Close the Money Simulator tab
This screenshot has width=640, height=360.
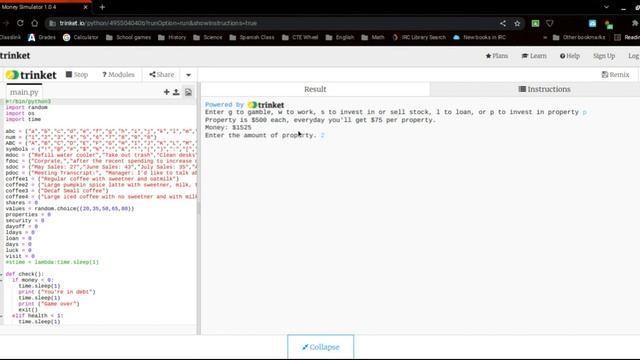(x=85, y=7)
